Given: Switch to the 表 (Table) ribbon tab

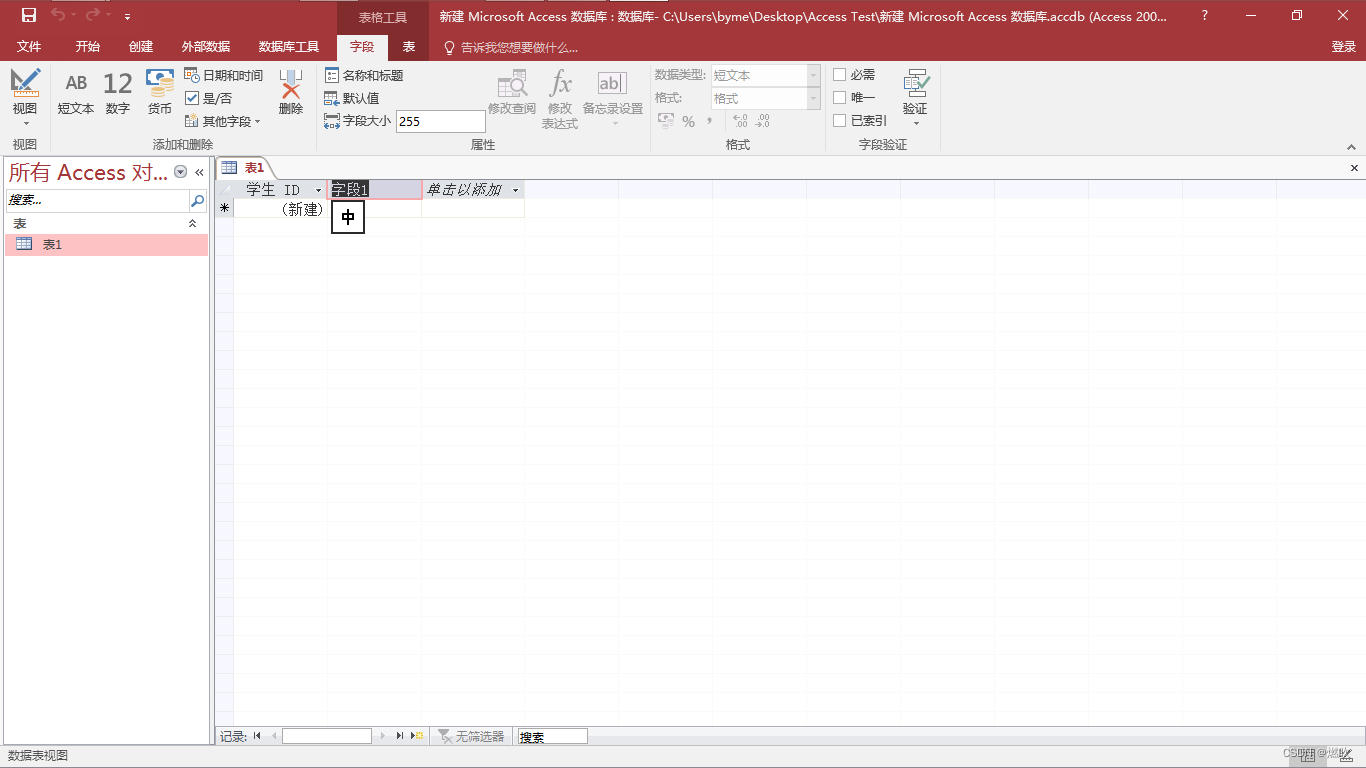Looking at the screenshot, I should click(x=409, y=47).
